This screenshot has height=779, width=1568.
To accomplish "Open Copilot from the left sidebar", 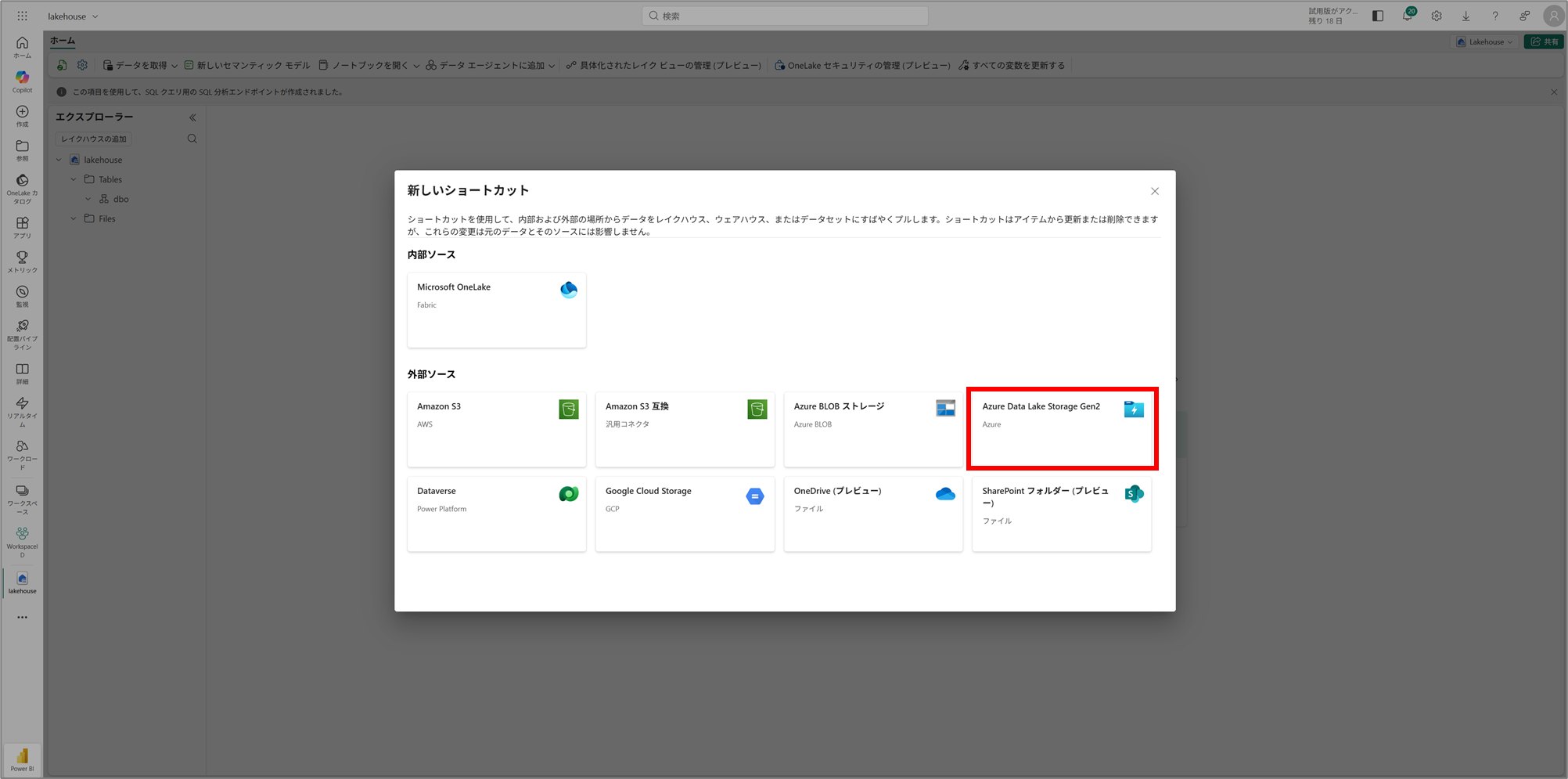I will point(22,81).
